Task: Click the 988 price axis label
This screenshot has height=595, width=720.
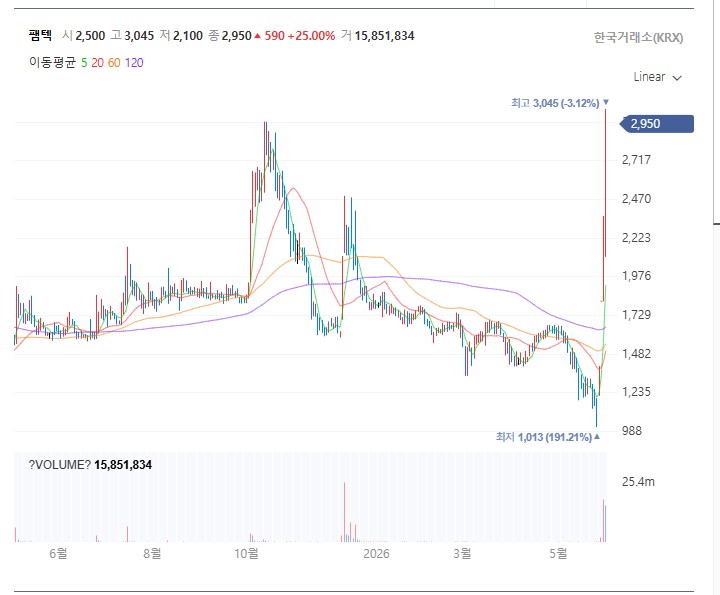Action: point(632,431)
